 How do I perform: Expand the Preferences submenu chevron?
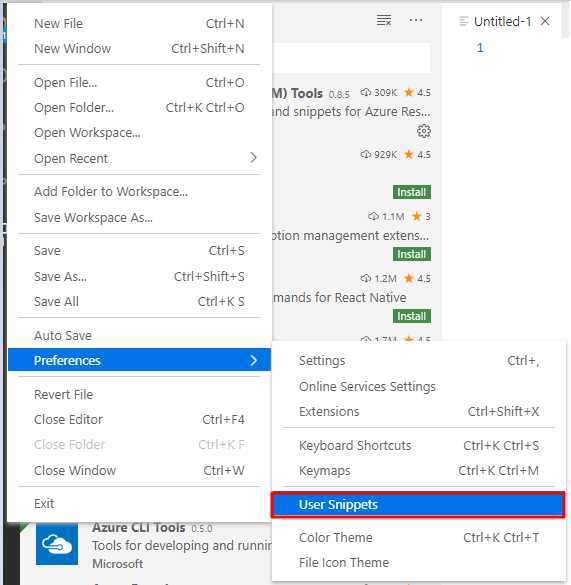253,360
